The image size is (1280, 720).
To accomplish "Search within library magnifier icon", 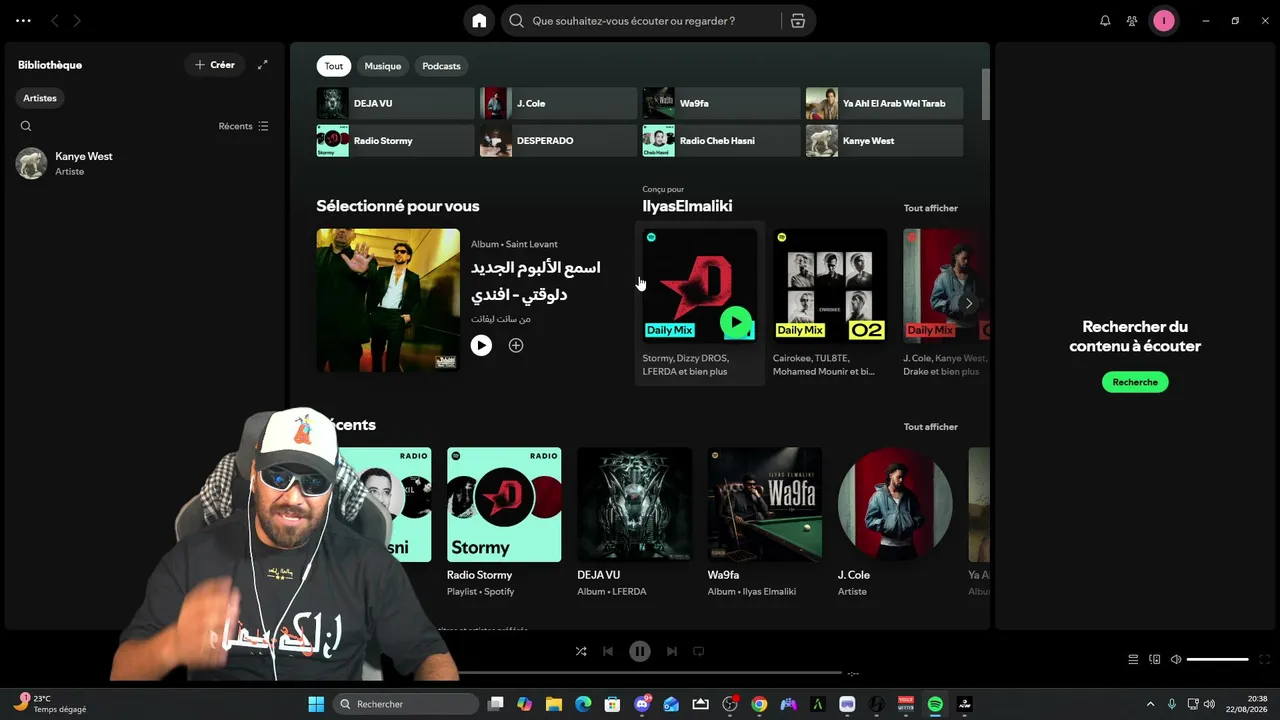I will coord(26,126).
